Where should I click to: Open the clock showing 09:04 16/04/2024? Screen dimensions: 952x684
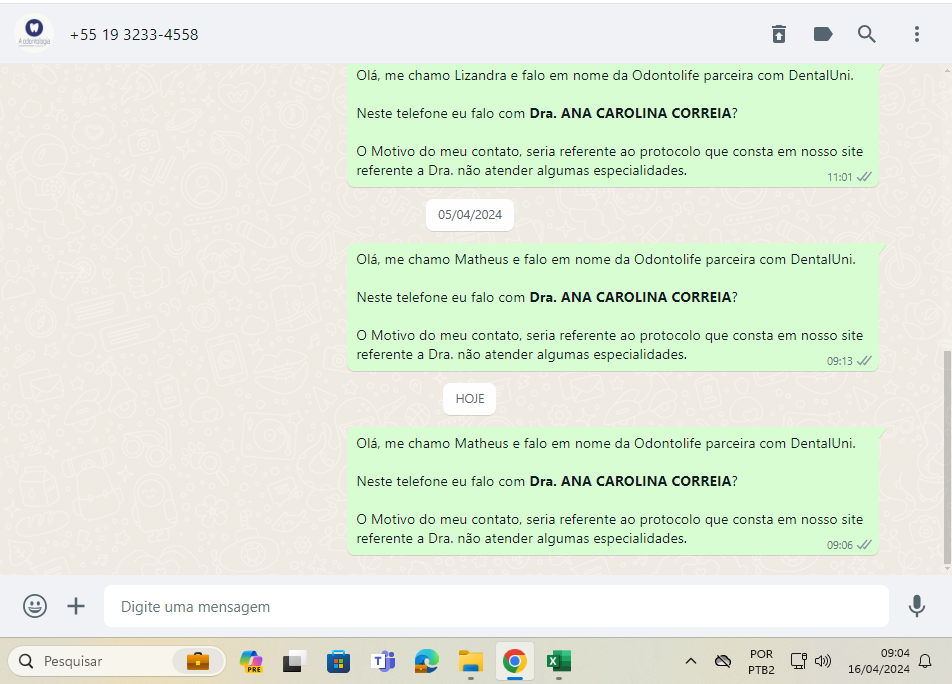coord(879,661)
